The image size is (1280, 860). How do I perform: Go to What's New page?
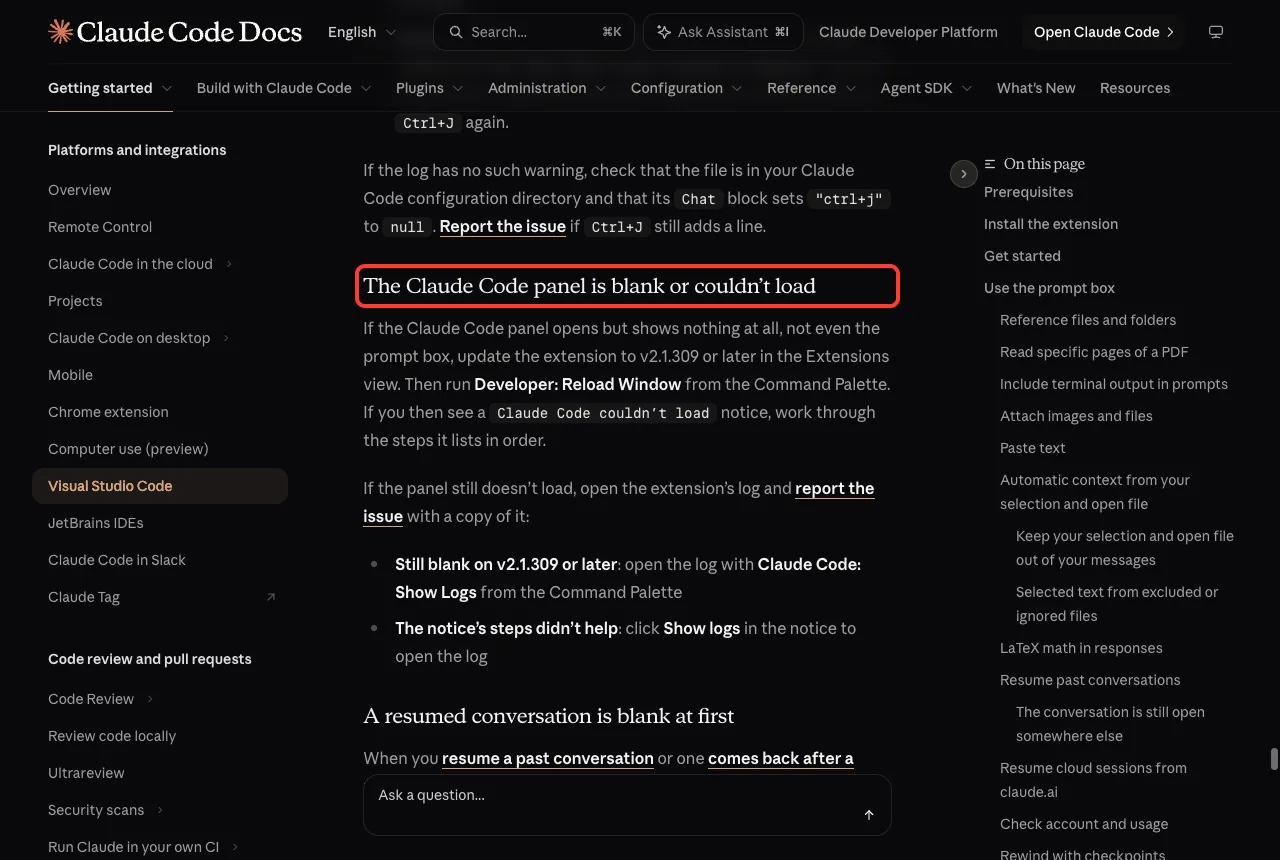pos(1036,88)
